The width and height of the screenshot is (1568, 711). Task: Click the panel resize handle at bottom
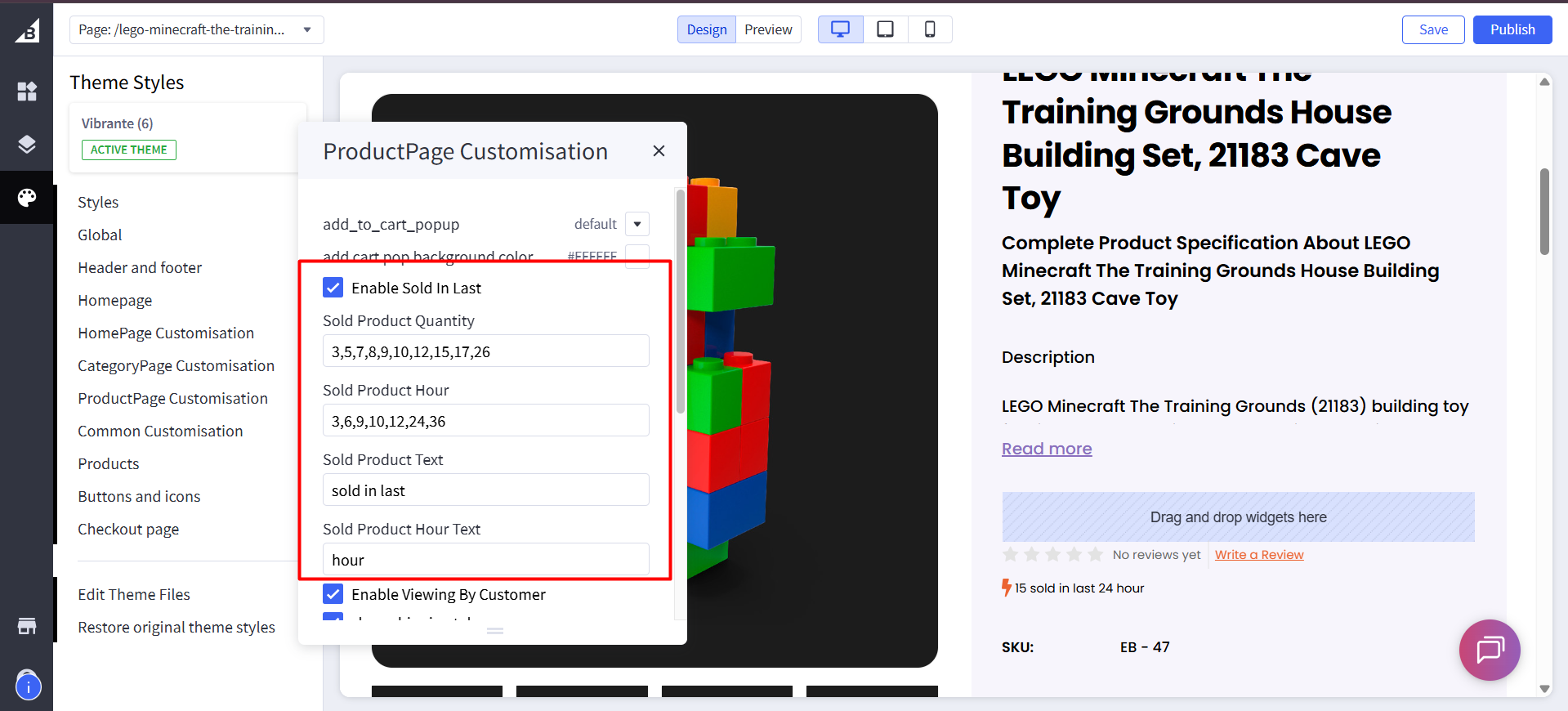pos(495,631)
